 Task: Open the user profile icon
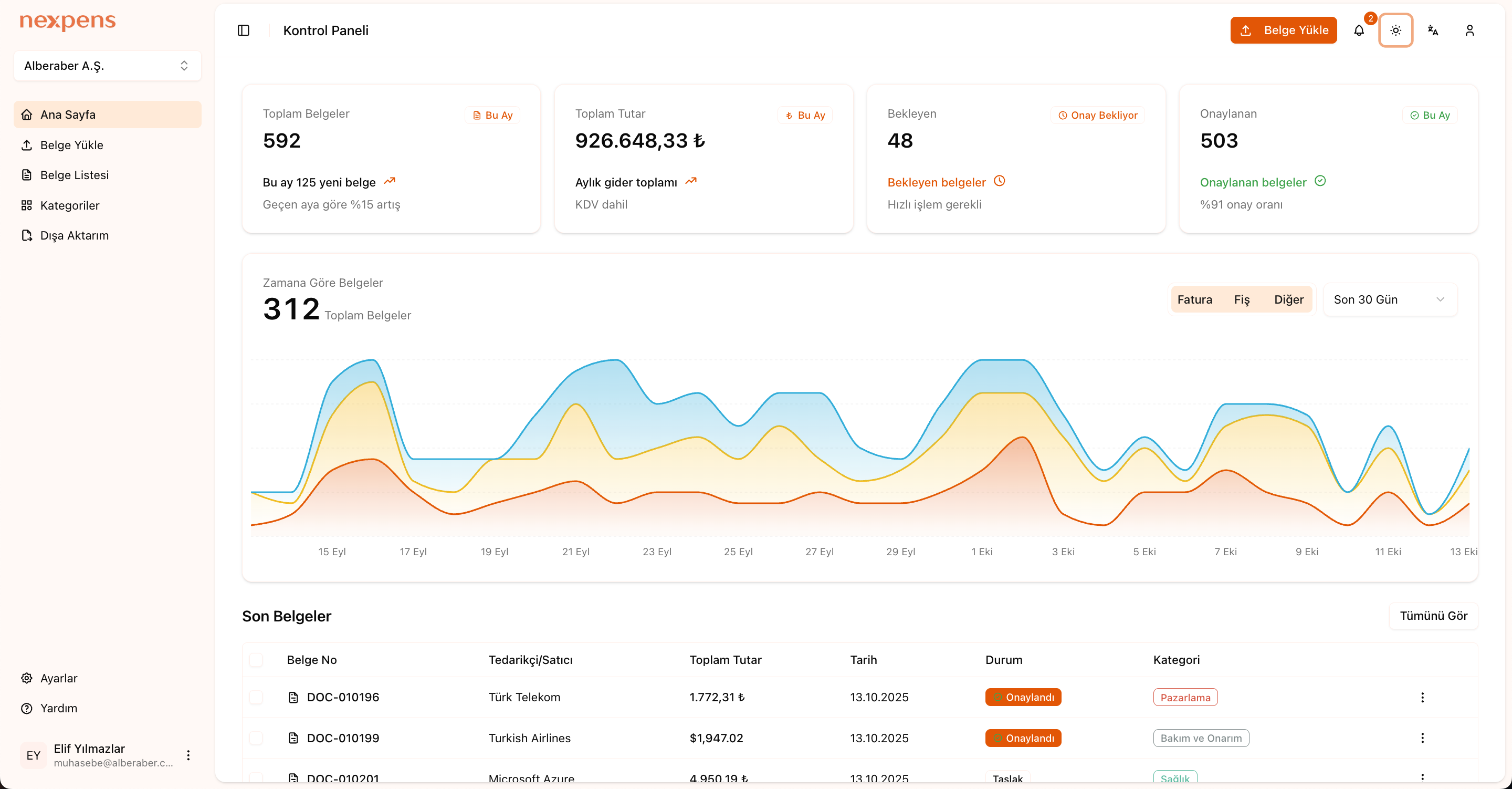coord(1469,30)
